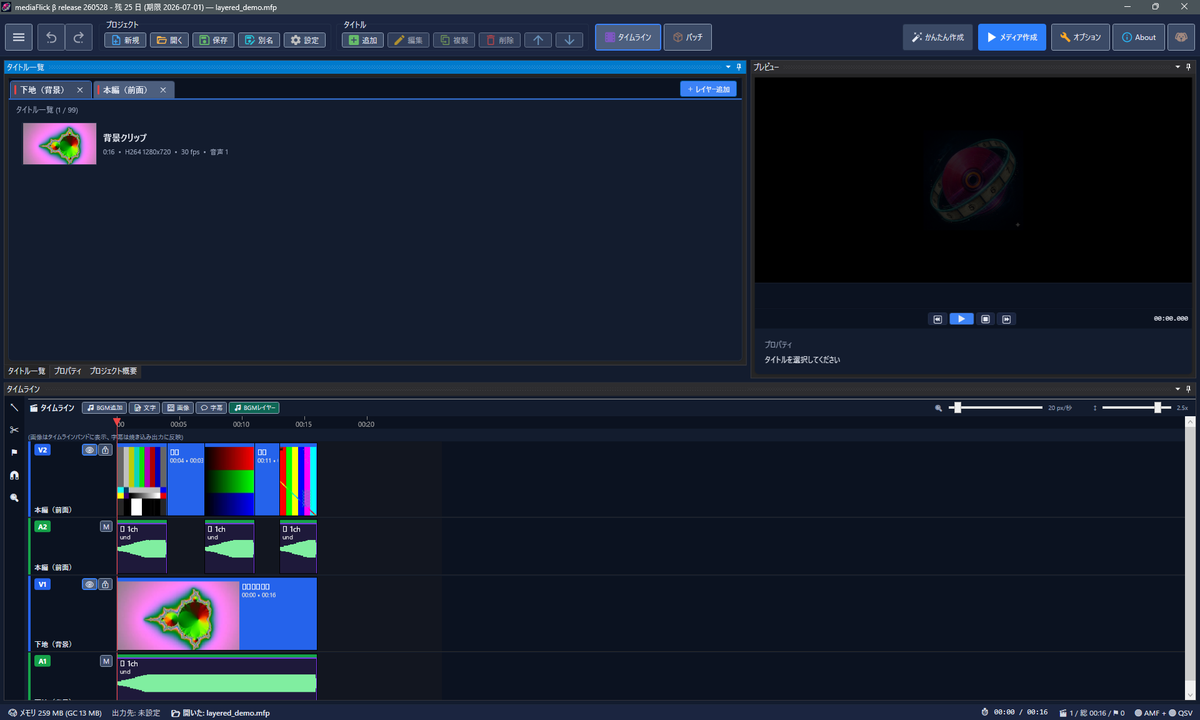Click 開く to open a project

click(x=169, y=40)
